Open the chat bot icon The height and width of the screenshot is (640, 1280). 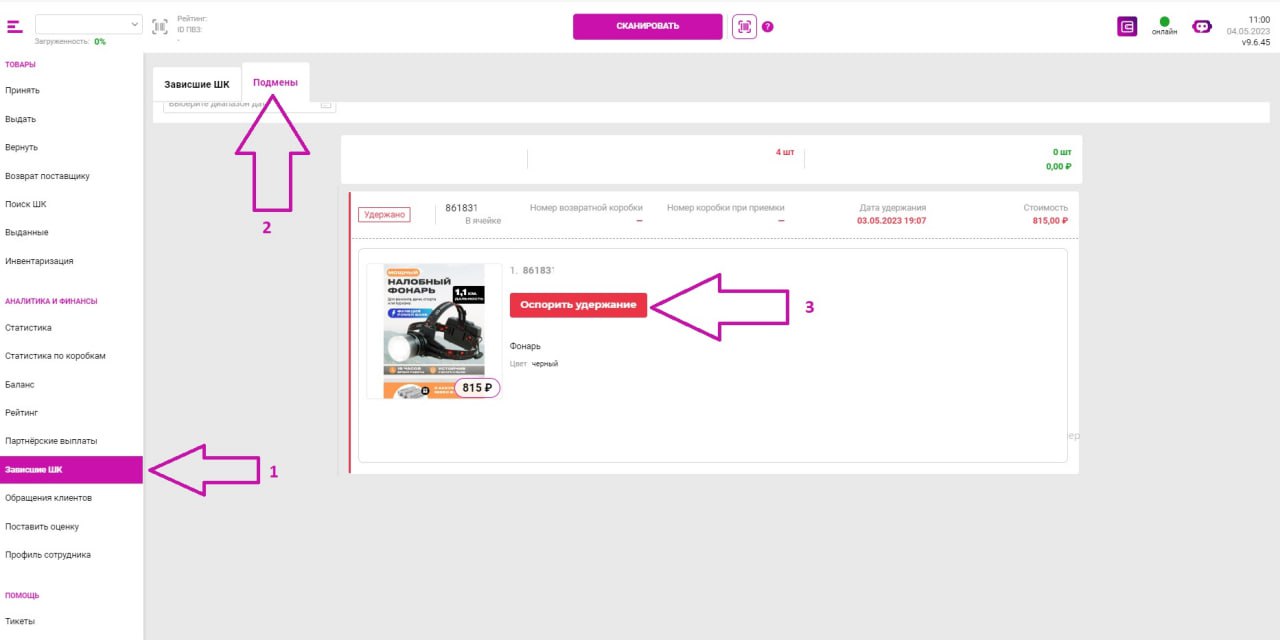click(x=1201, y=27)
